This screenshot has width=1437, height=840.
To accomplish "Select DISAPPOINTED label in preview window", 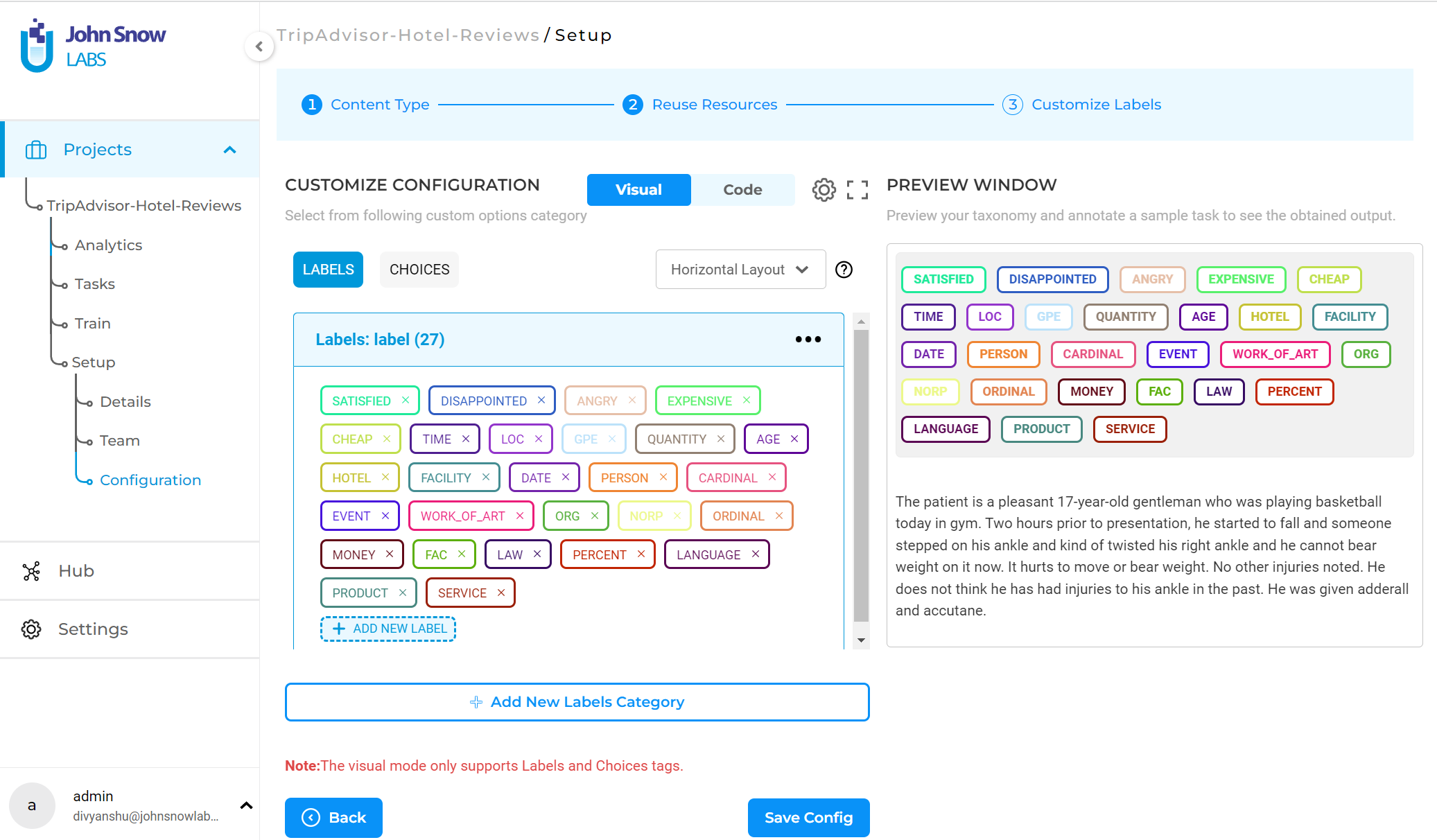I will click(x=1052, y=279).
